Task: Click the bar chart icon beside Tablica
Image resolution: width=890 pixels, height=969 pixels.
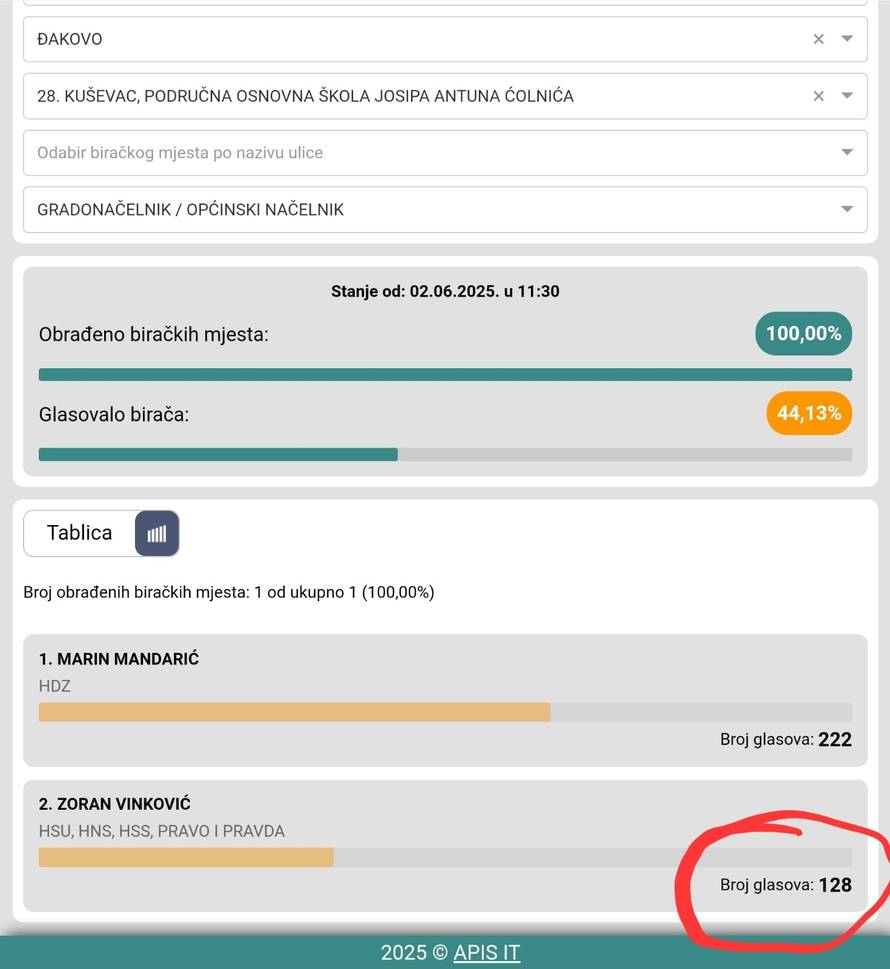Action: (x=157, y=533)
